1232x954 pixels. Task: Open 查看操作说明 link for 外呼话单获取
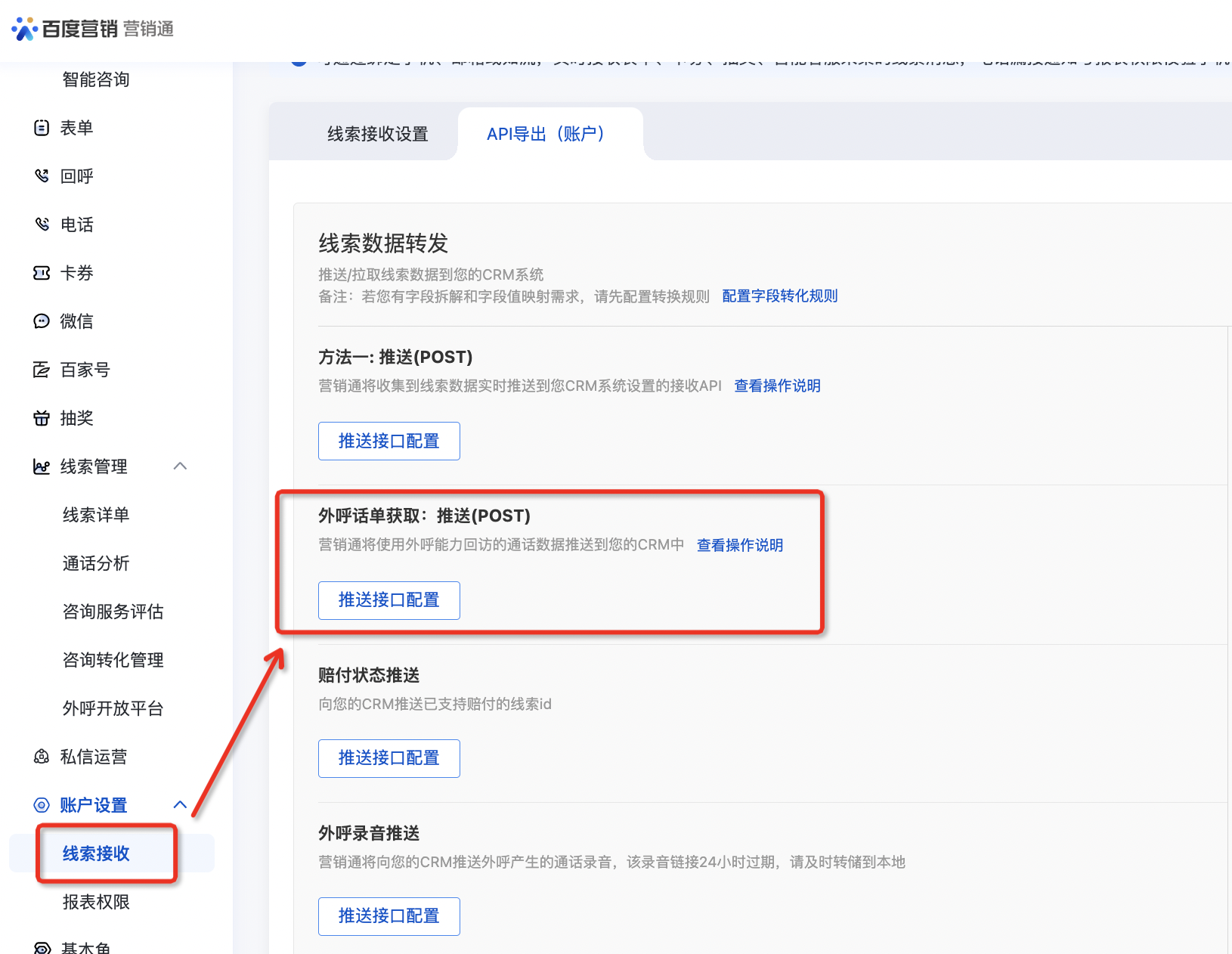[x=739, y=545]
